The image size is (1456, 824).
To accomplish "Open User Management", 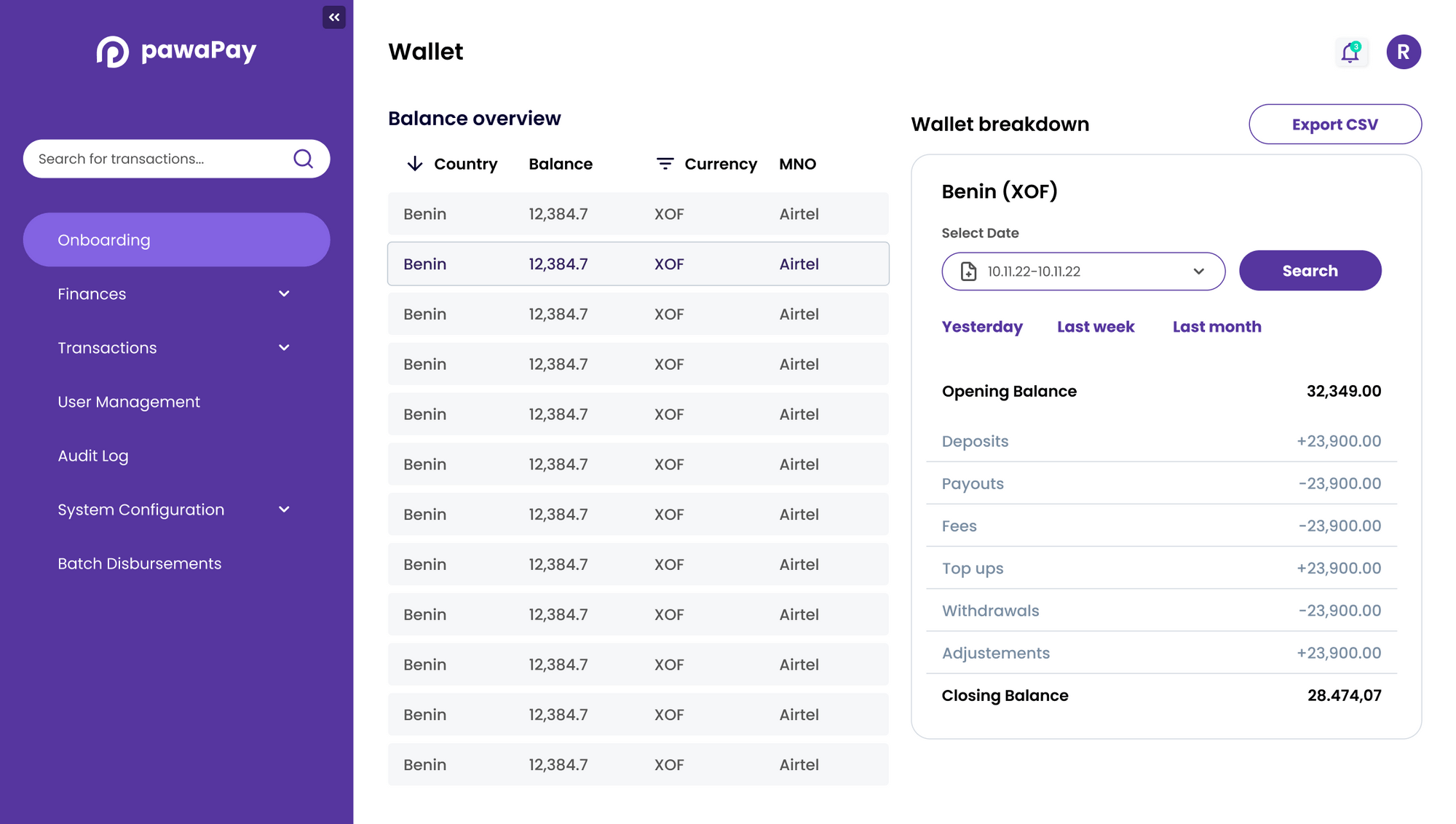I will [129, 401].
